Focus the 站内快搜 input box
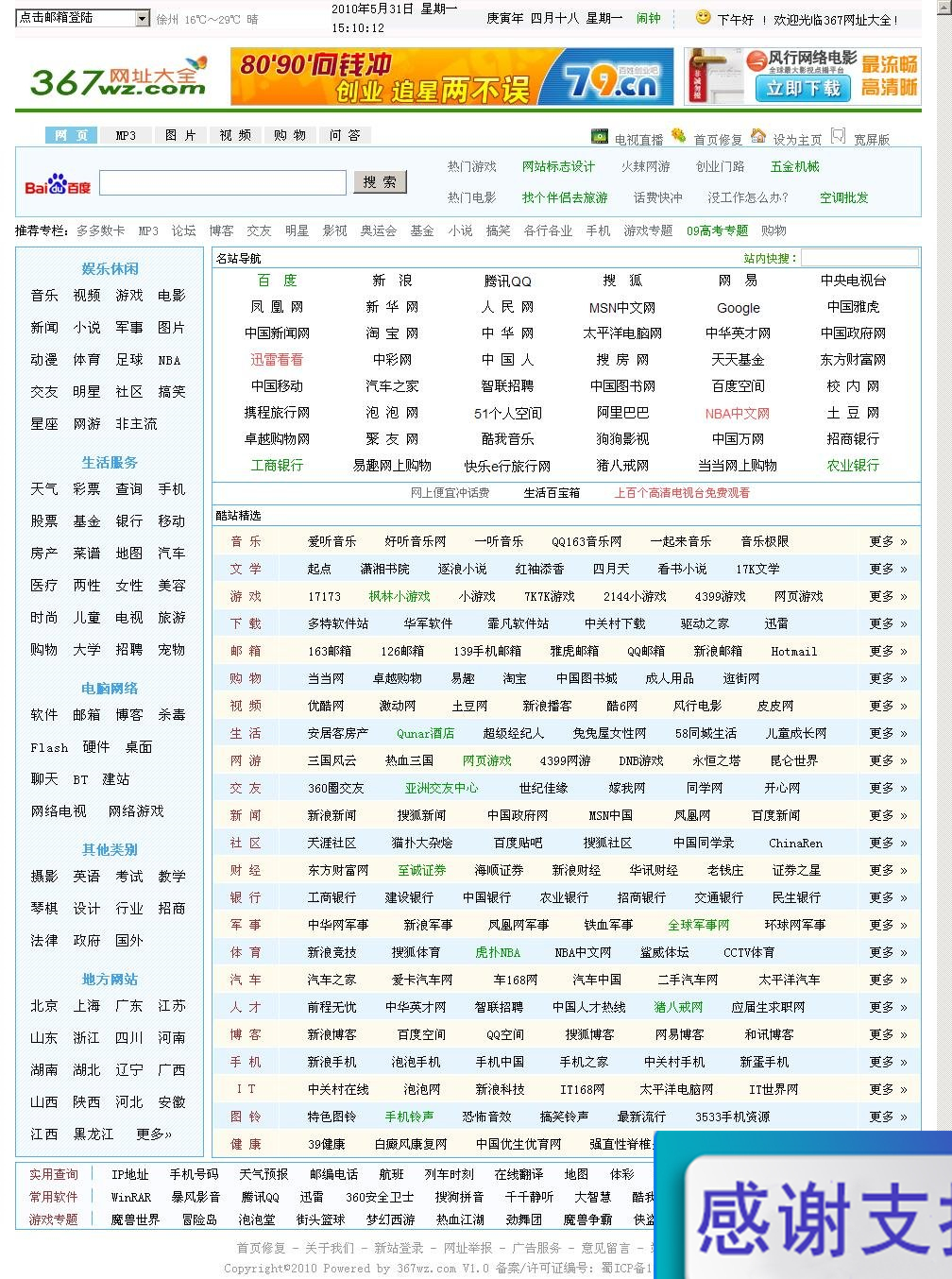 point(859,258)
